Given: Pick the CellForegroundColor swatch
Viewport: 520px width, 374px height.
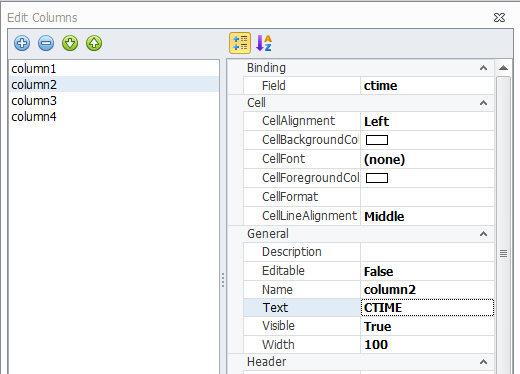Looking at the screenshot, I should 377,178.
